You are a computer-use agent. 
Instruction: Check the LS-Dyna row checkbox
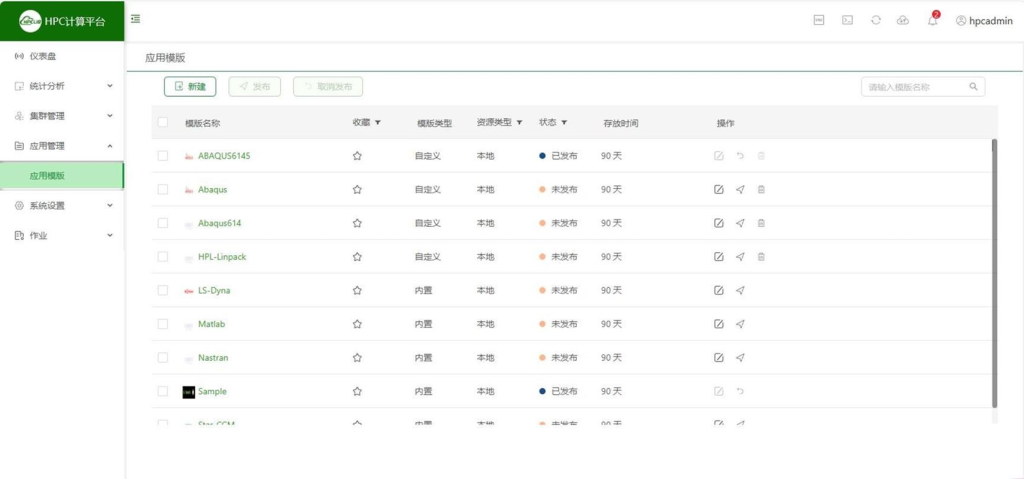pos(163,290)
